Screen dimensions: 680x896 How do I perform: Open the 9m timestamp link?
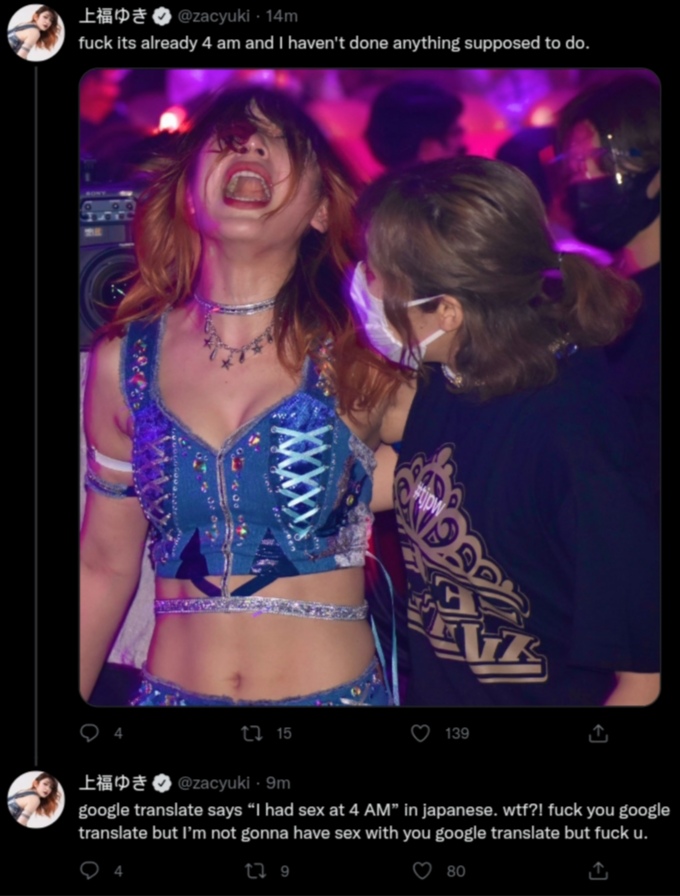[x=278, y=783]
